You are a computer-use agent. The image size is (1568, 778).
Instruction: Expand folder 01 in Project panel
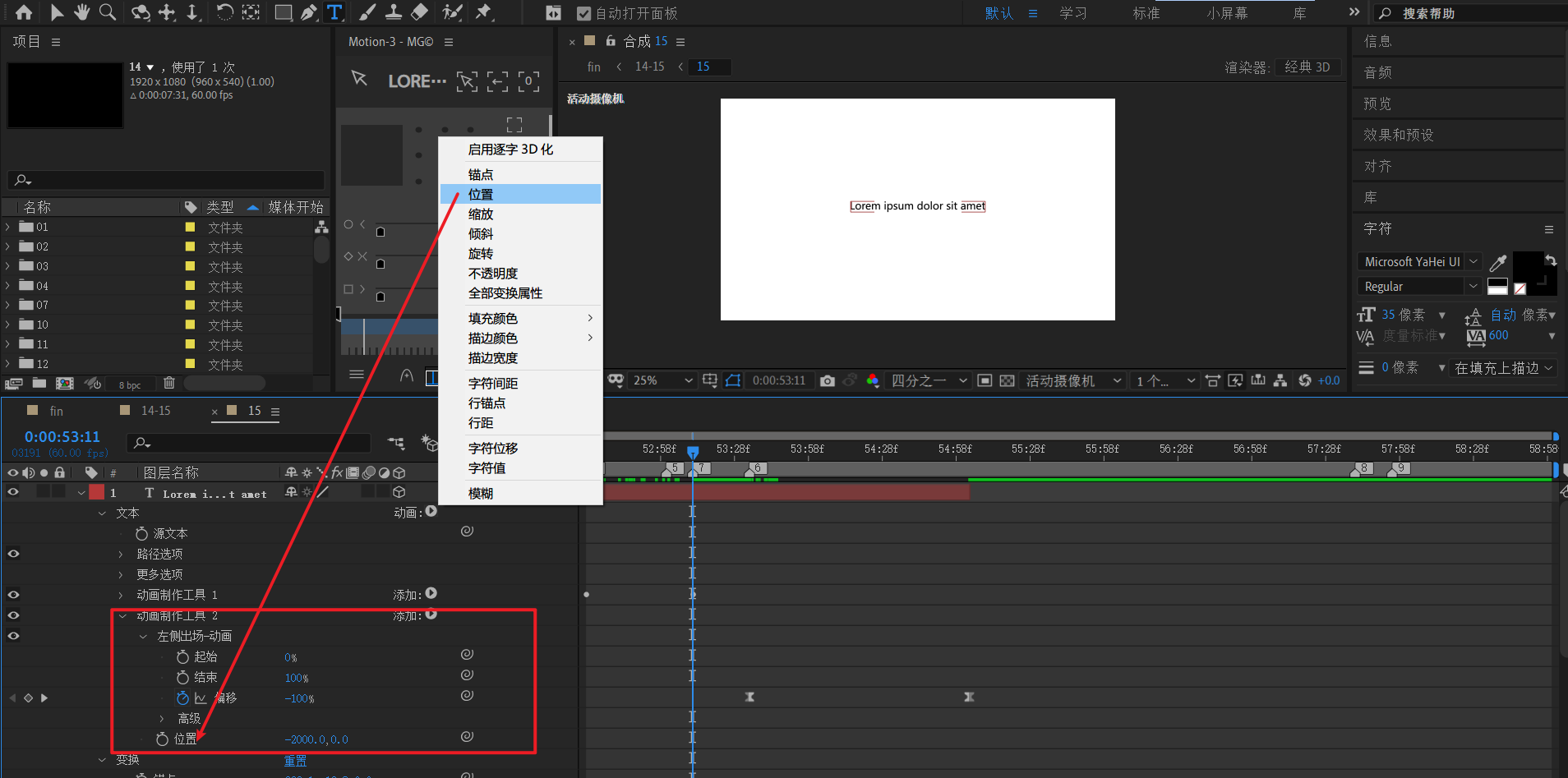tap(7, 227)
